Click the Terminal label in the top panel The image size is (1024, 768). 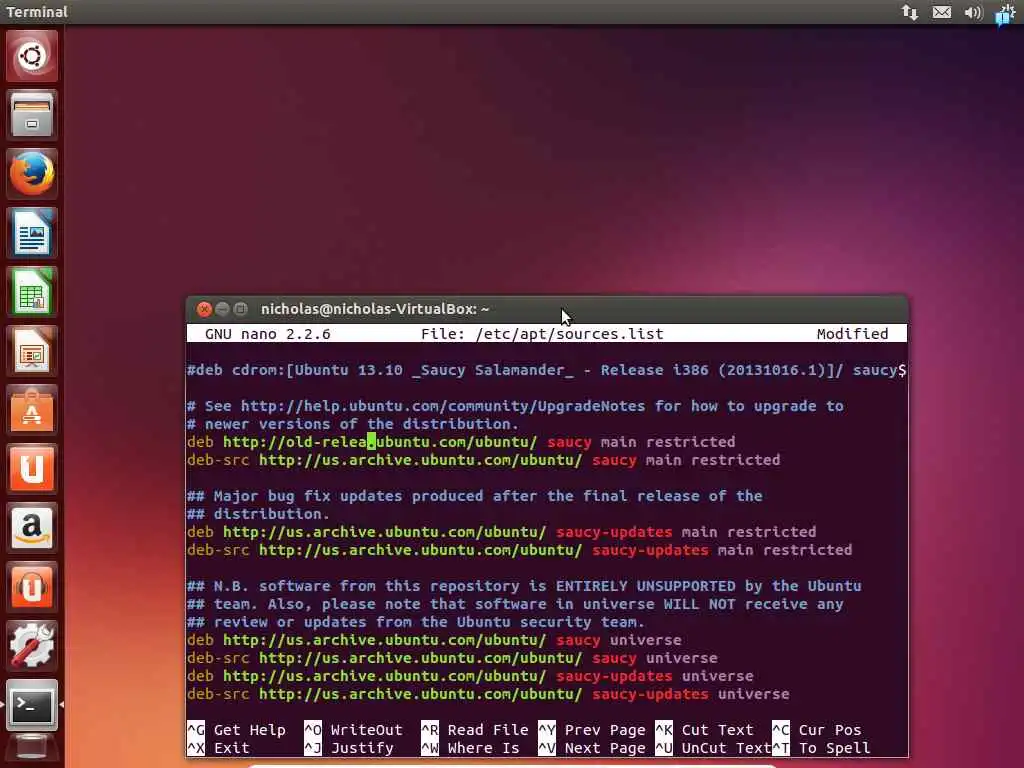(x=37, y=12)
